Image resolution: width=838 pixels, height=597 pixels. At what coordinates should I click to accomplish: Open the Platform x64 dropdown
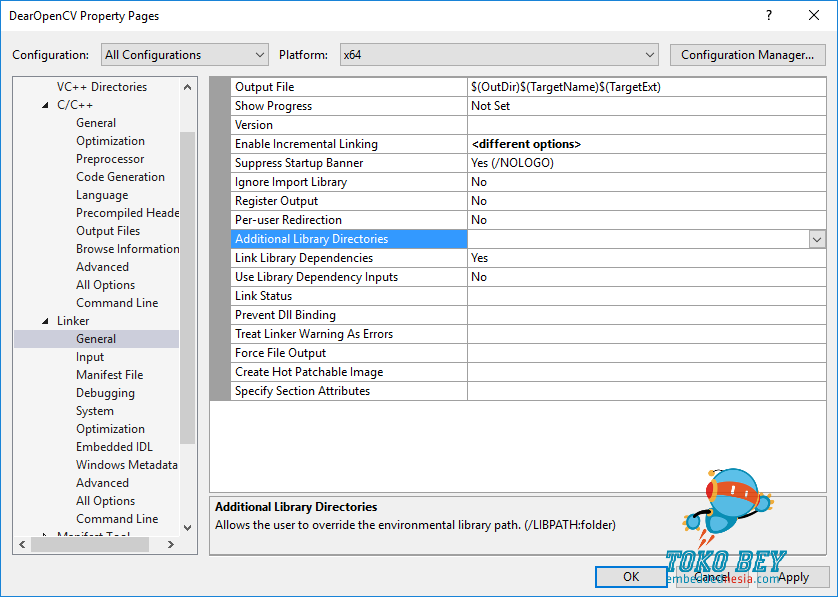[499, 55]
